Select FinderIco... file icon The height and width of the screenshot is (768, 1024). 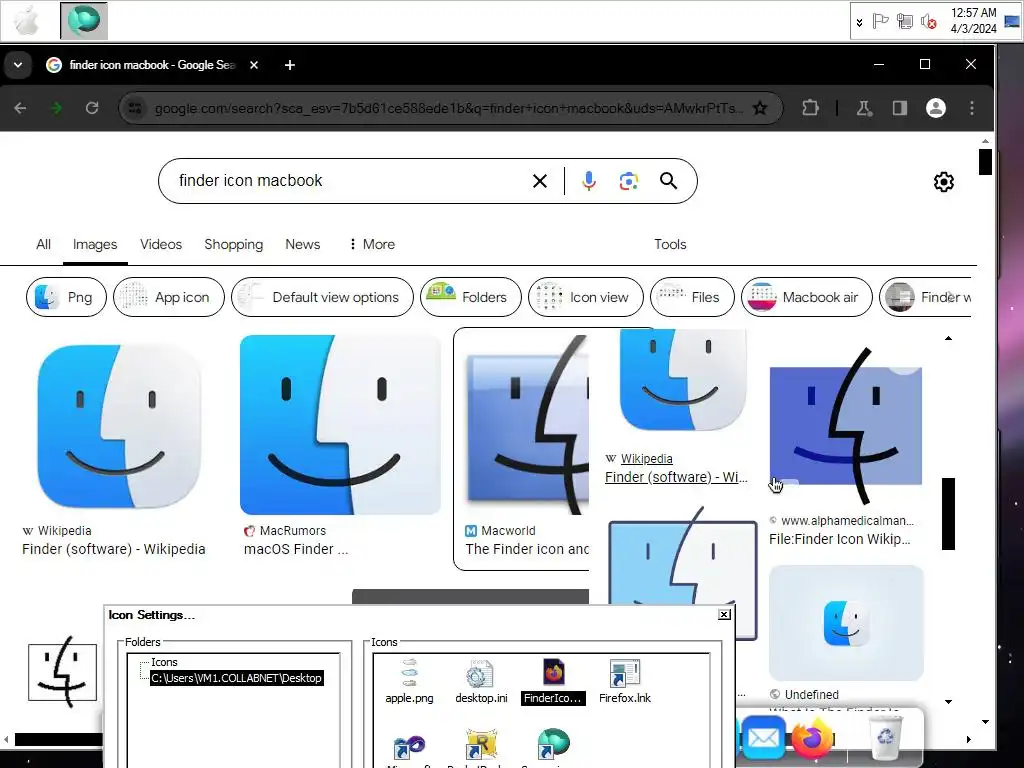click(x=553, y=682)
